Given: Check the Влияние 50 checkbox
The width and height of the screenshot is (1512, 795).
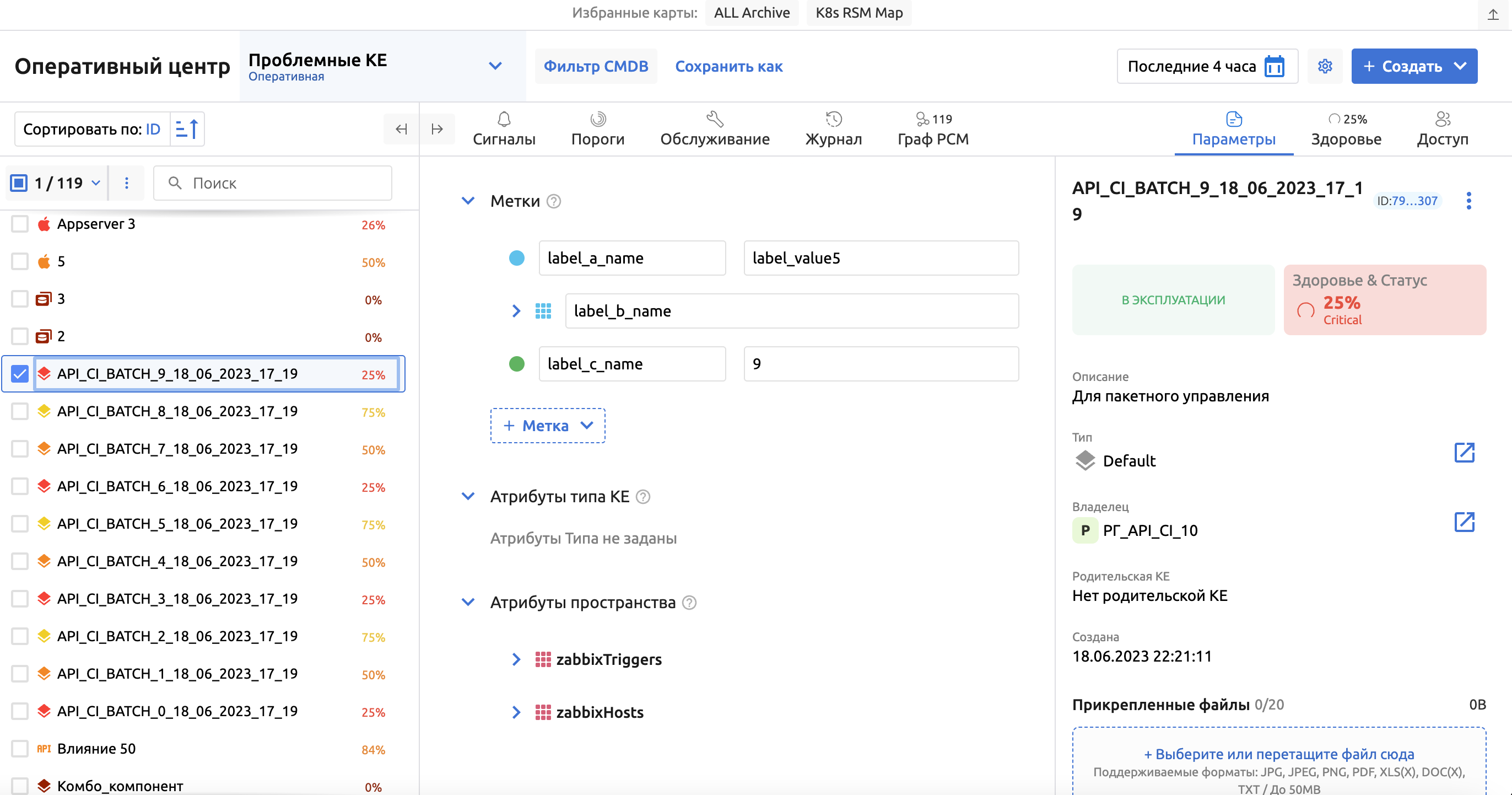Looking at the screenshot, I should [x=20, y=749].
